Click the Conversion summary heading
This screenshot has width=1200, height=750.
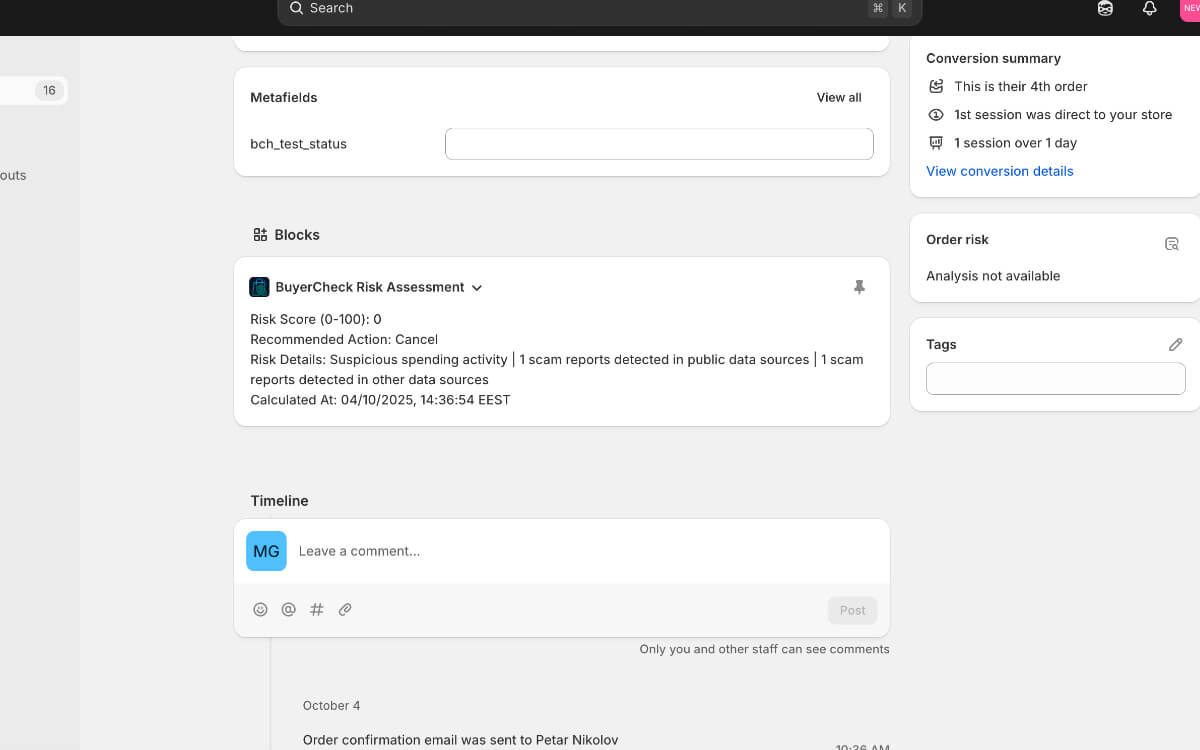(993, 59)
